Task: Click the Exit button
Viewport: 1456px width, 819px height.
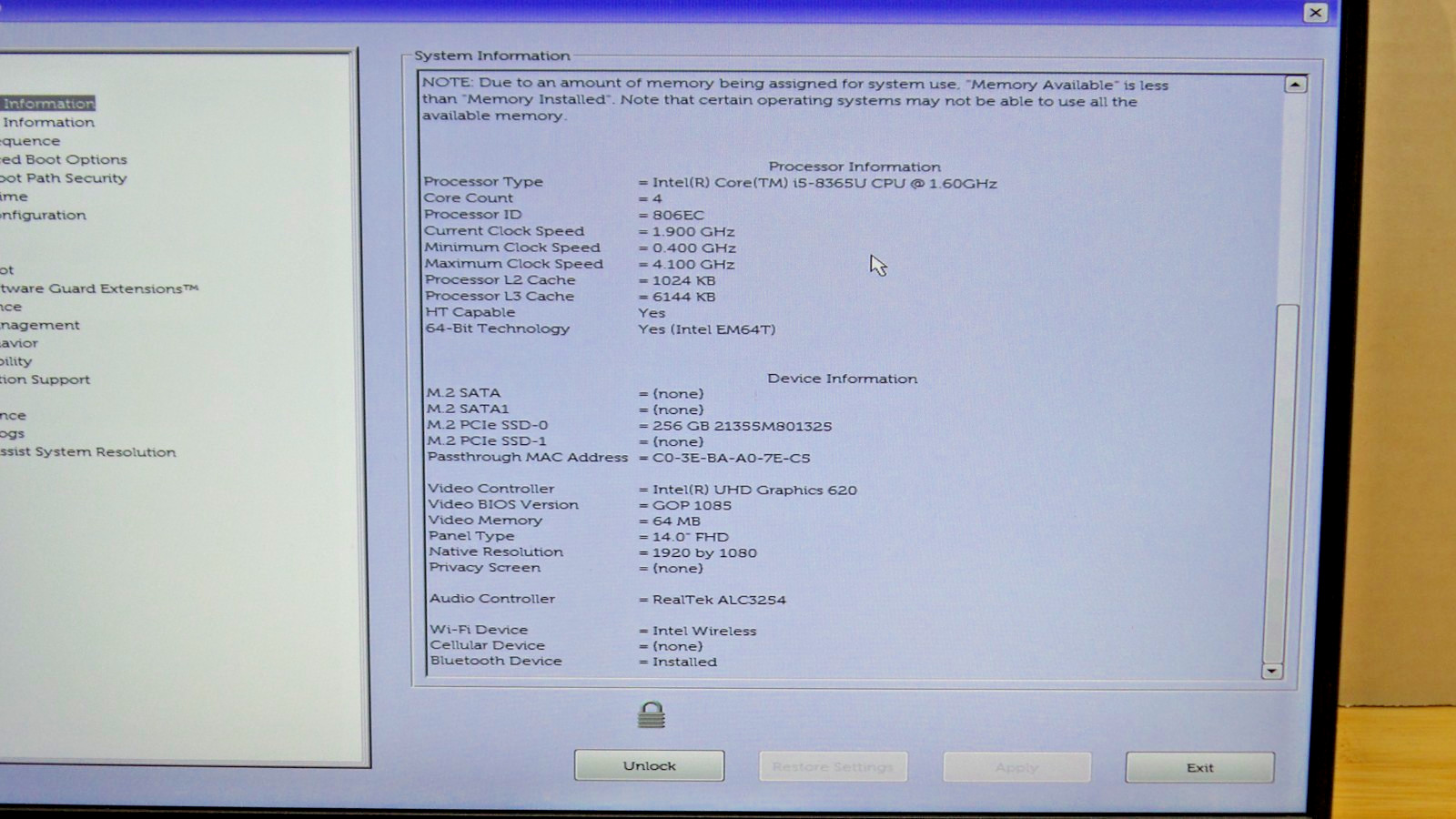Action: pyautogui.click(x=1199, y=768)
